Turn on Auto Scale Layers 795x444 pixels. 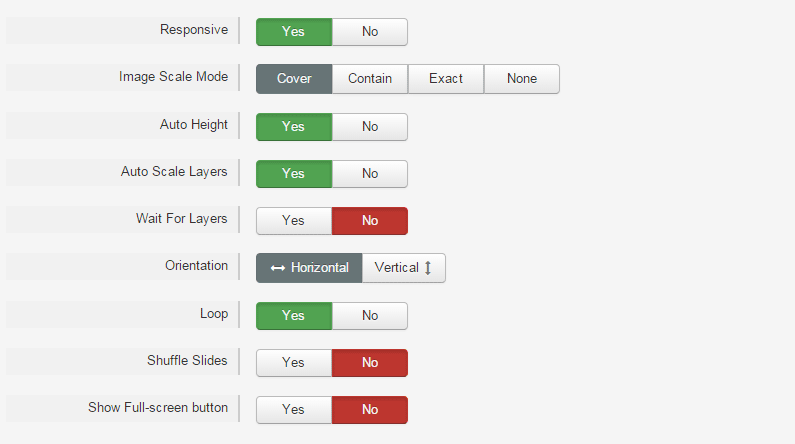(x=294, y=174)
